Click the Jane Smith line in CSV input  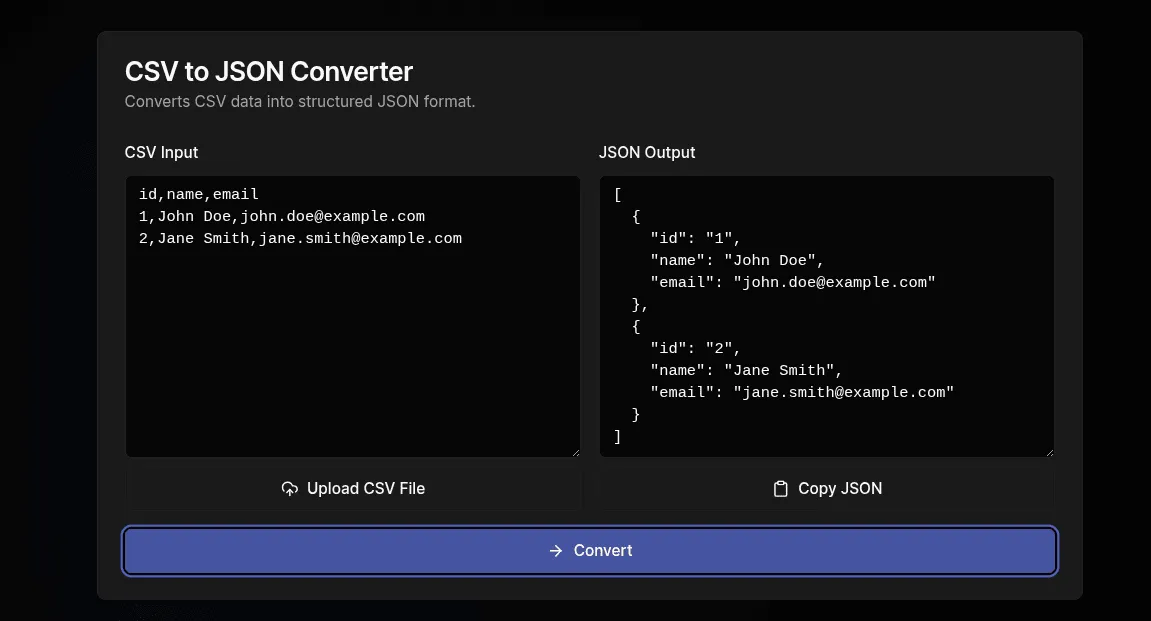point(300,238)
